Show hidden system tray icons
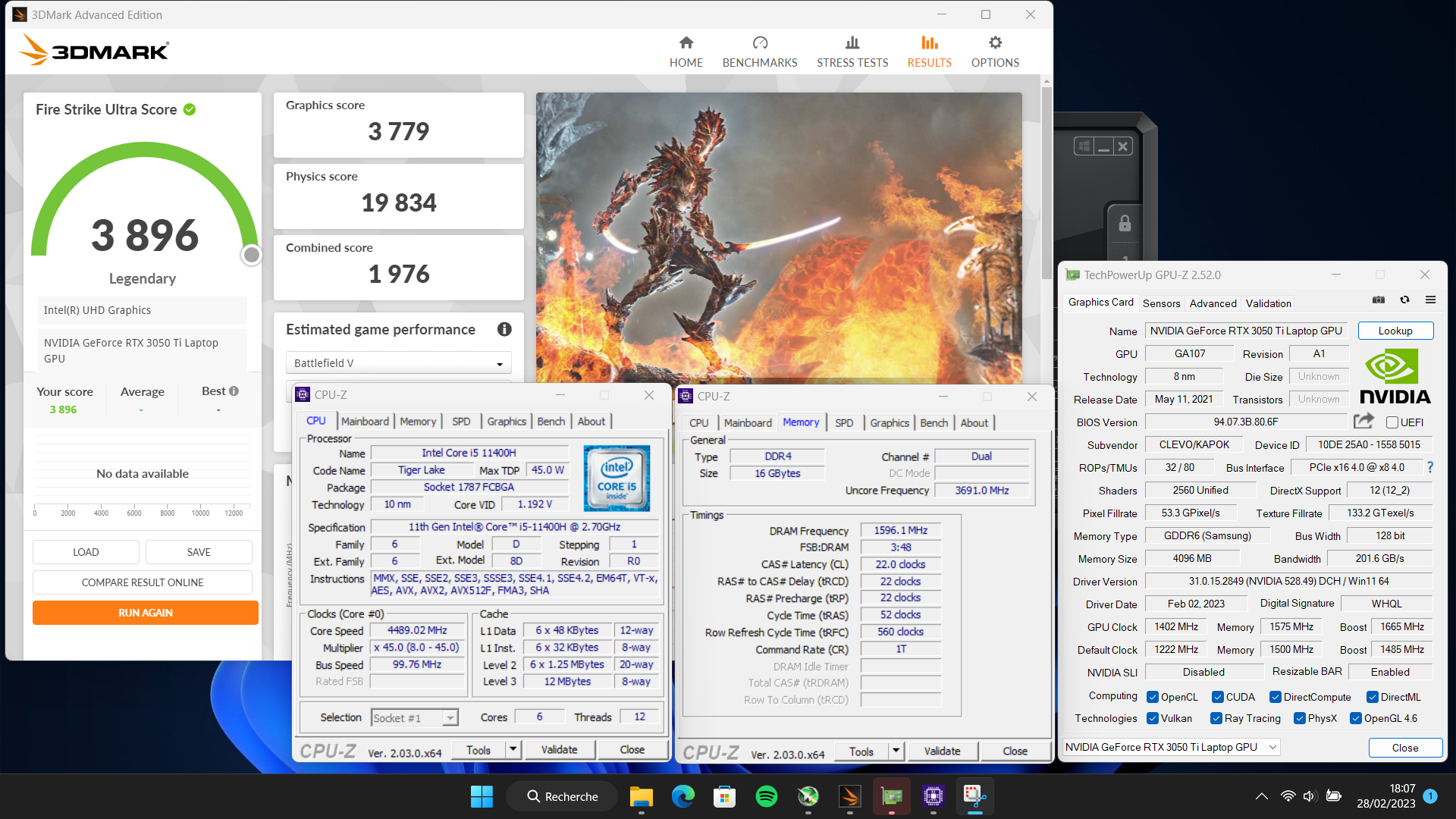Viewport: 1456px width, 819px height. point(1261,796)
